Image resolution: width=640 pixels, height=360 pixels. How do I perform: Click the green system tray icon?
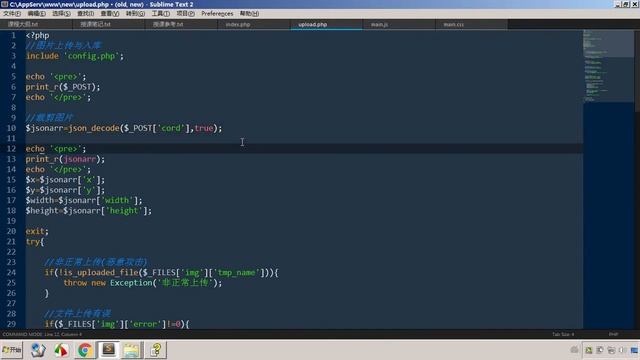pyautogui.click(x=589, y=350)
